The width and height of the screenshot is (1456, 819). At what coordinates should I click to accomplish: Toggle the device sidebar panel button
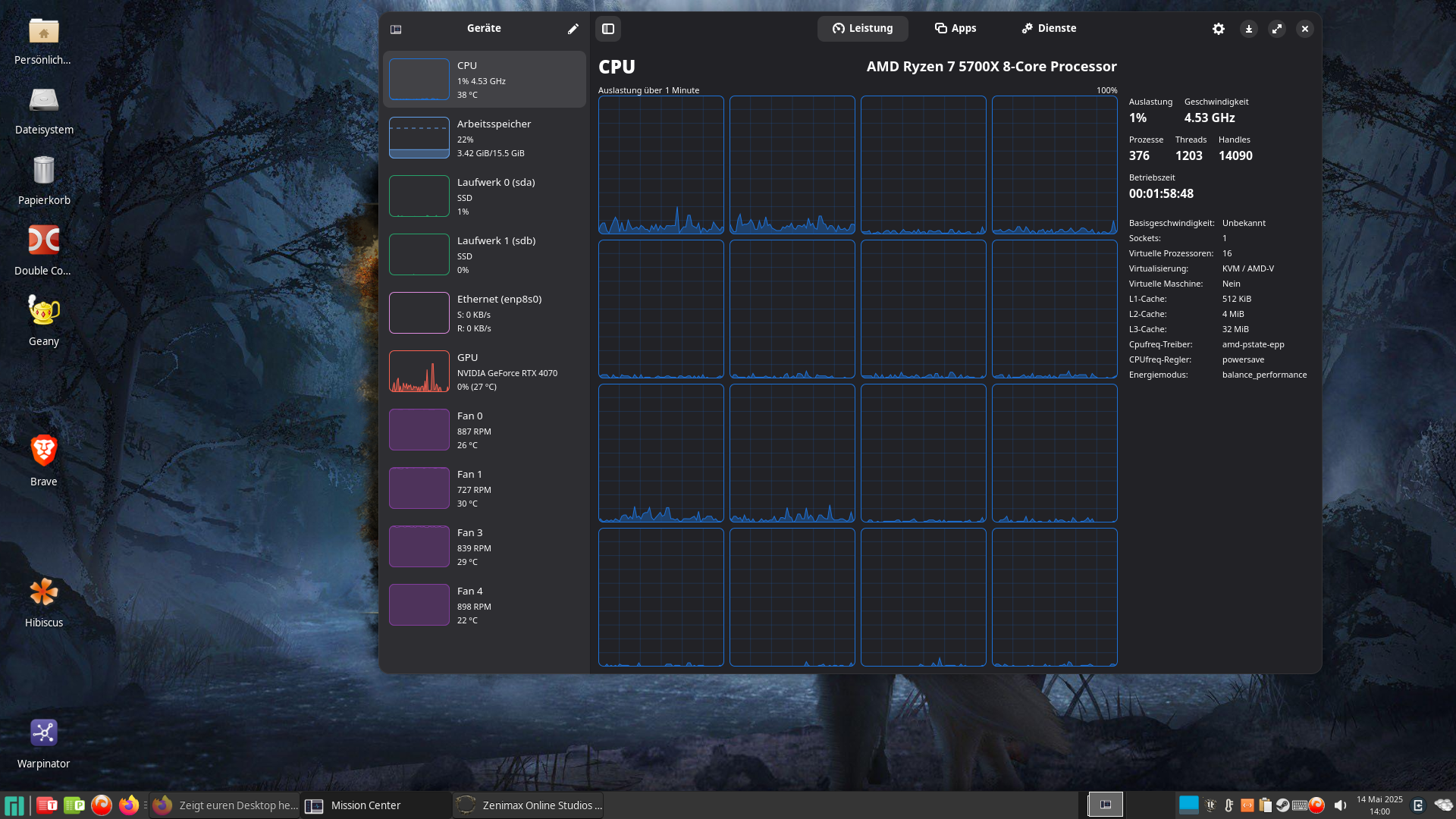(608, 29)
